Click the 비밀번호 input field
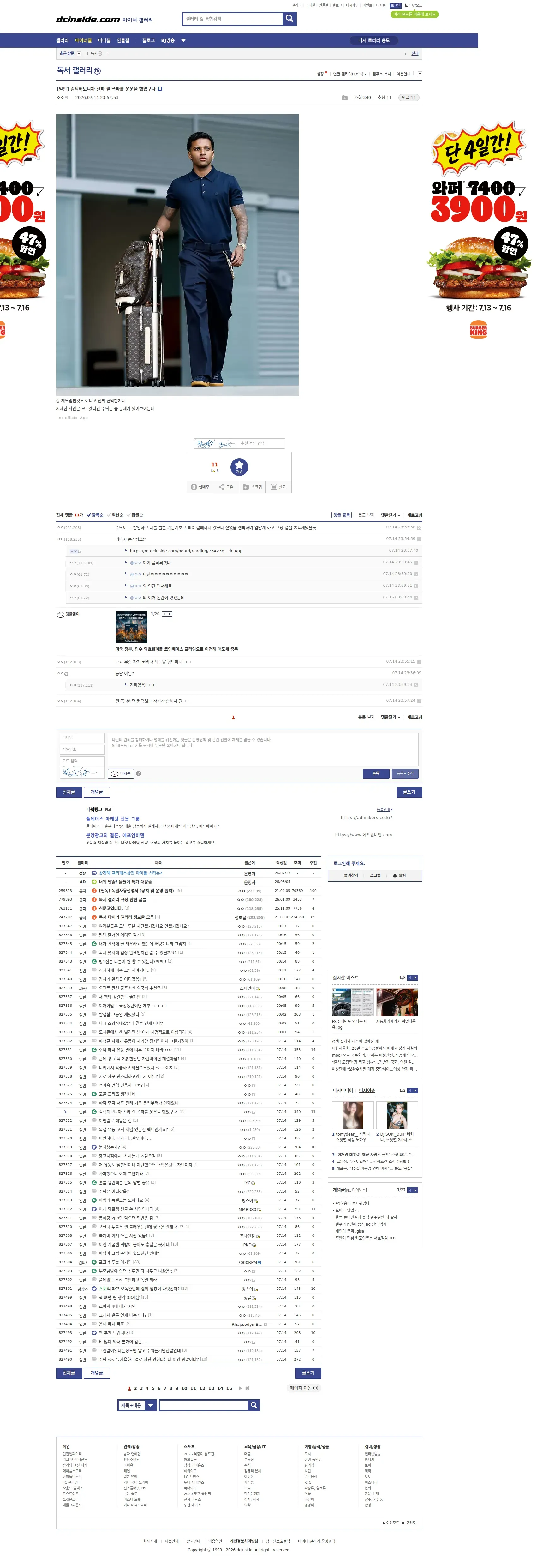Screen dimensions: 537x1568 pyautogui.click(x=82, y=749)
